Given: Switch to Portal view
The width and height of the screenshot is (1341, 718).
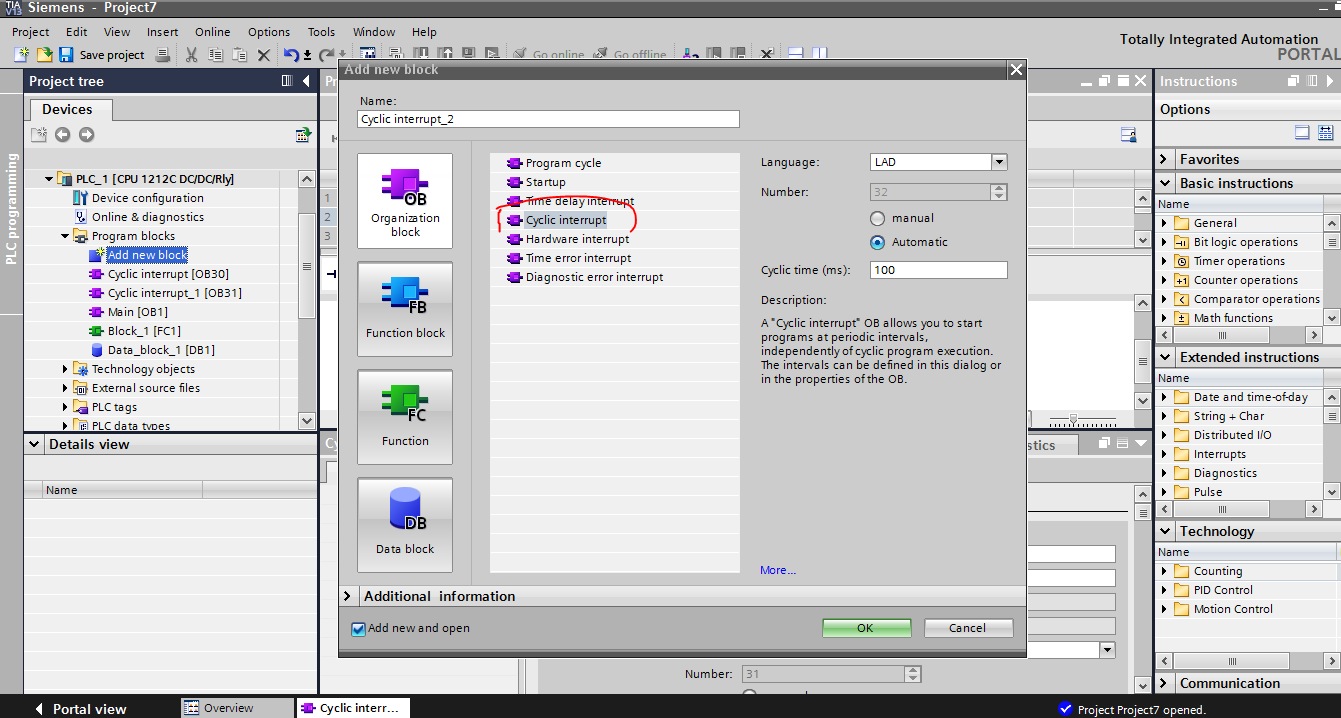Looking at the screenshot, I should point(80,709).
